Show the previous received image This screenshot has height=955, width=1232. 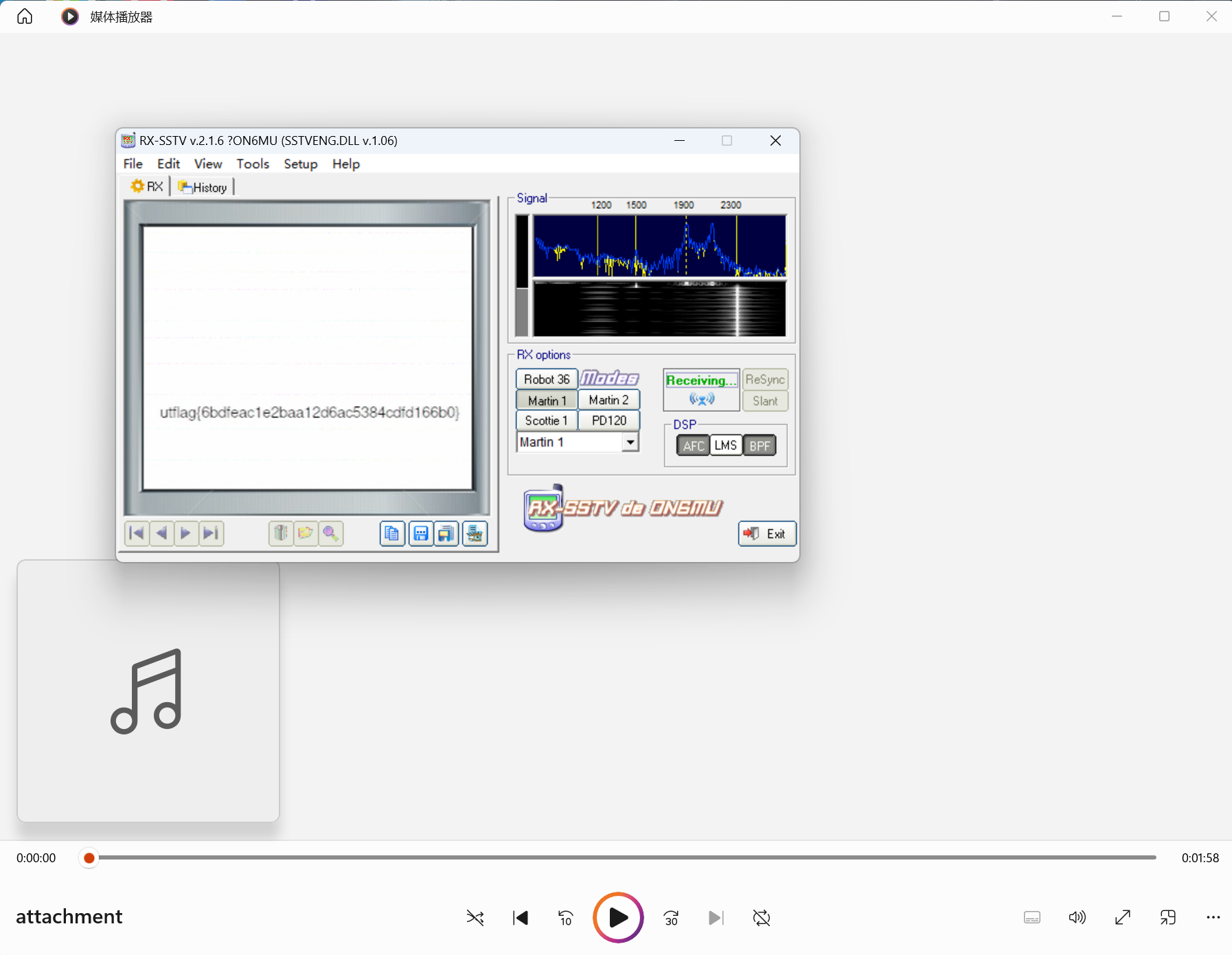click(161, 533)
